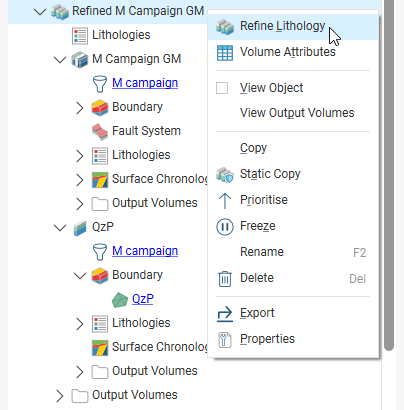Click the Delete trash can icon
This screenshot has height=410, width=404.
pos(225,278)
